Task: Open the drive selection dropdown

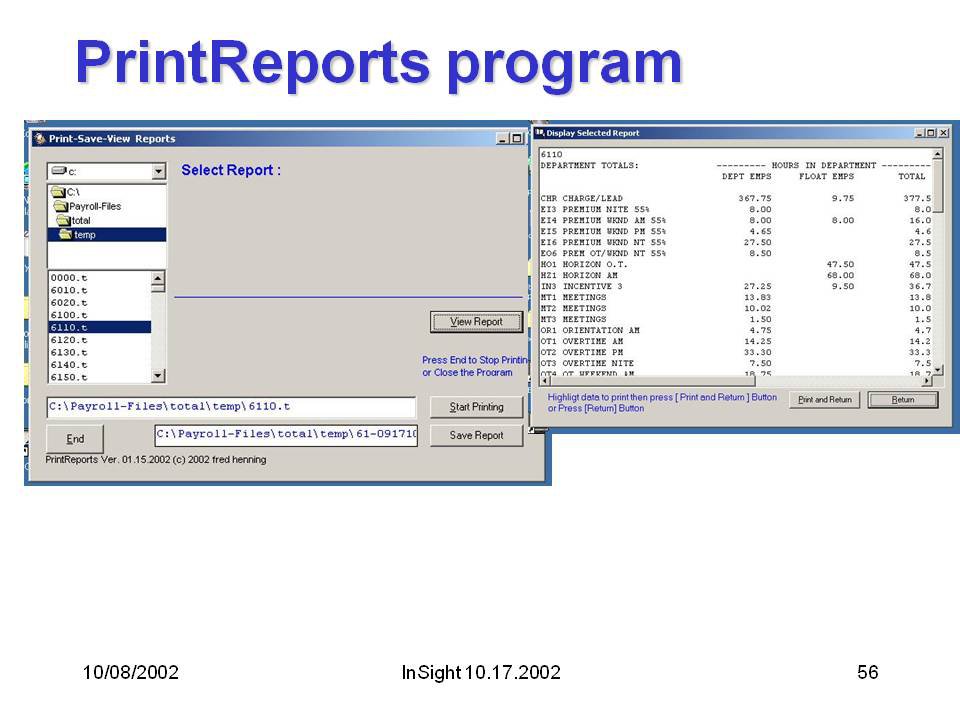Action: pos(158,172)
